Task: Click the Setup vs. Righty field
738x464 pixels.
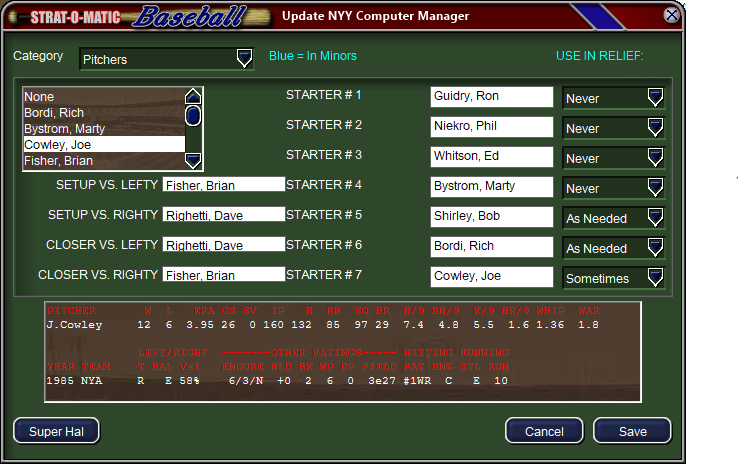Action: click(224, 214)
